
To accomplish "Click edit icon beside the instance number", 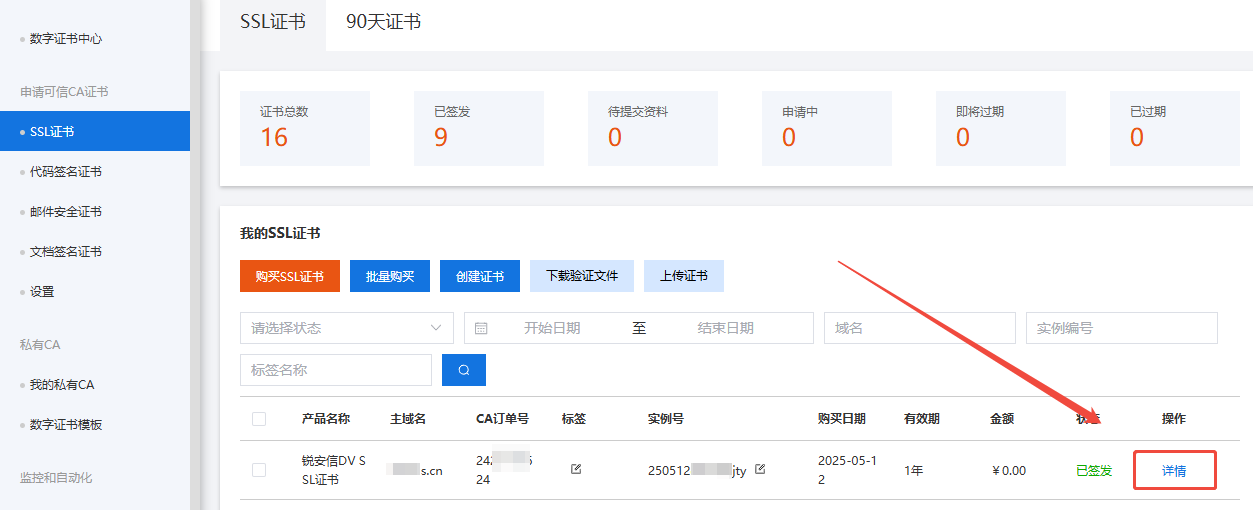I will pos(760,469).
